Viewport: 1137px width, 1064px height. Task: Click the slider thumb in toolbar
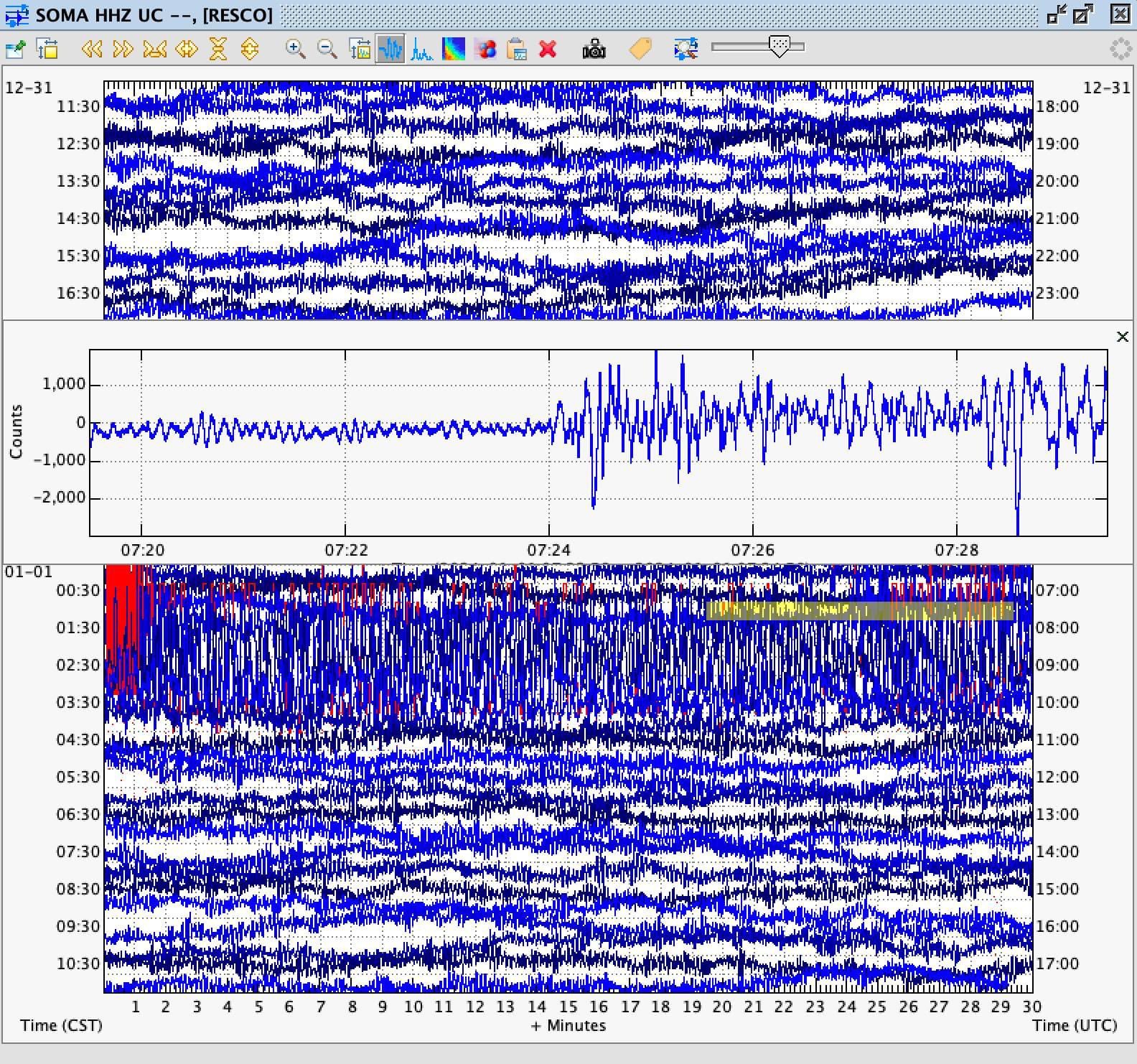779,47
